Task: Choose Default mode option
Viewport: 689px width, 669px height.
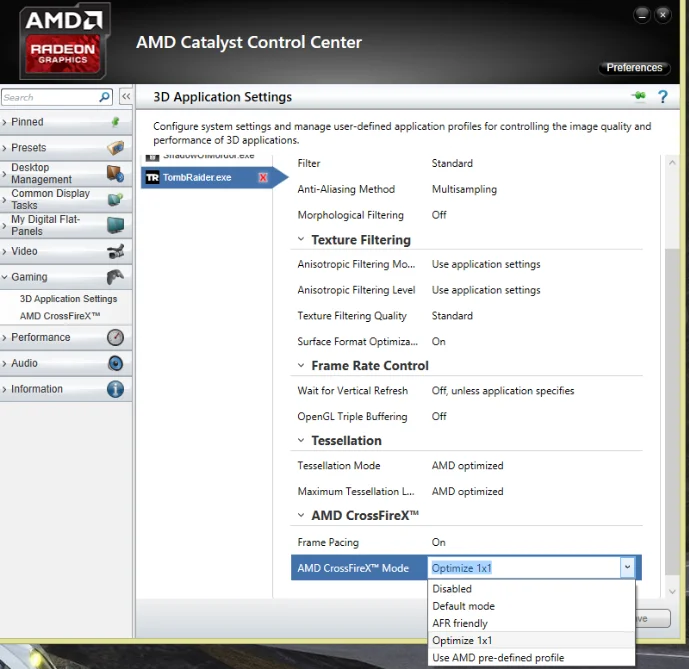Action: (x=531, y=606)
